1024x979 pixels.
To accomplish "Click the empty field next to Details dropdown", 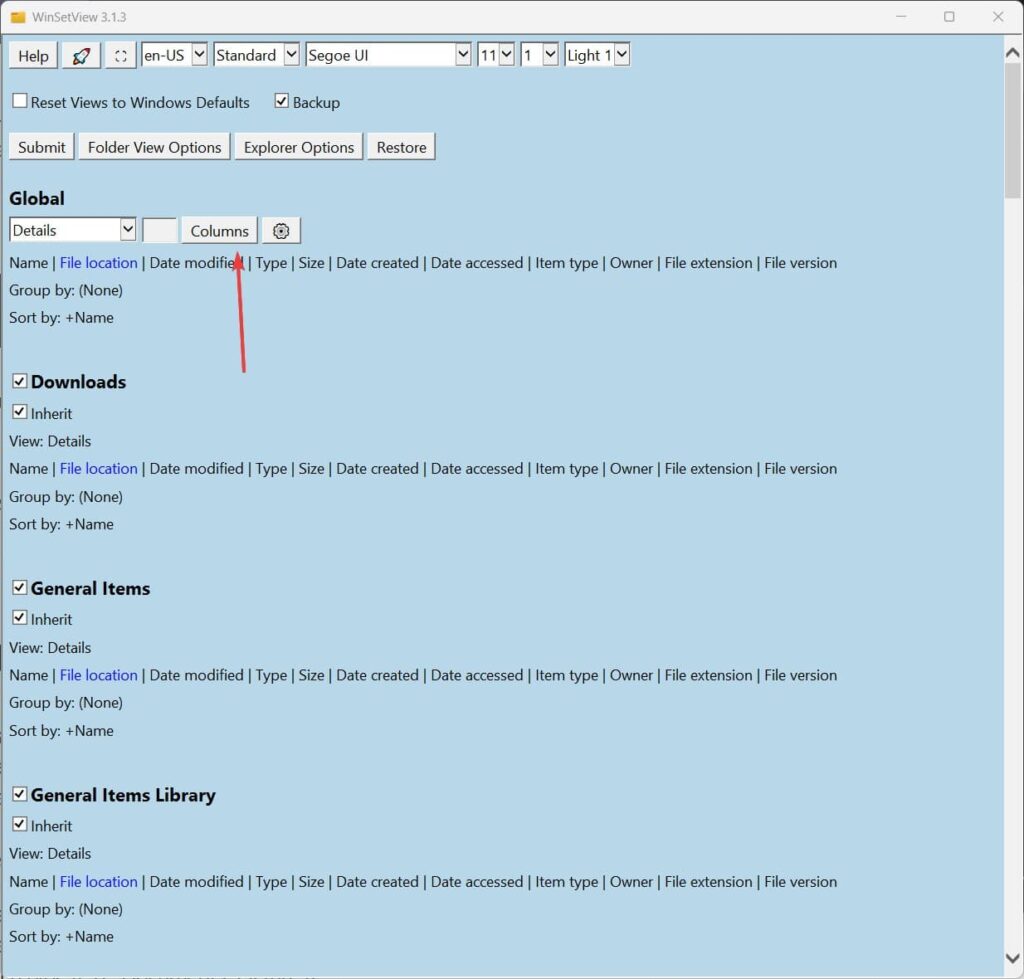I will [x=159, y=230].
